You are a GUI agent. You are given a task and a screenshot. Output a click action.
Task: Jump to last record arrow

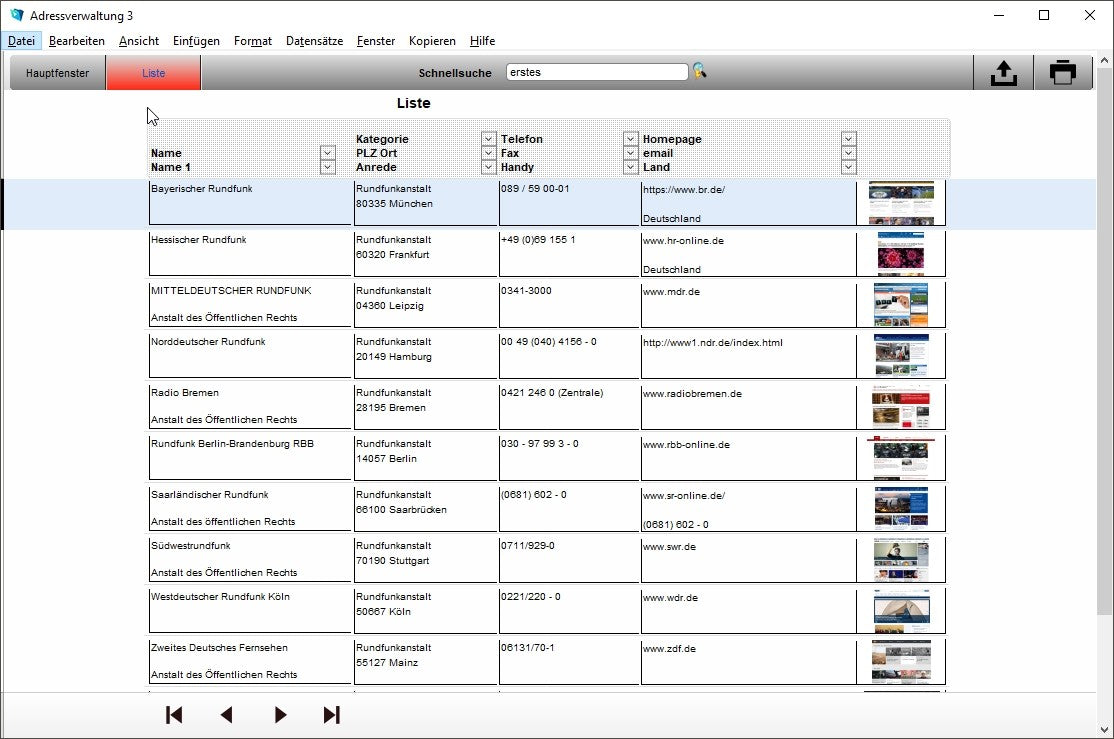click(x=332, y=714)
